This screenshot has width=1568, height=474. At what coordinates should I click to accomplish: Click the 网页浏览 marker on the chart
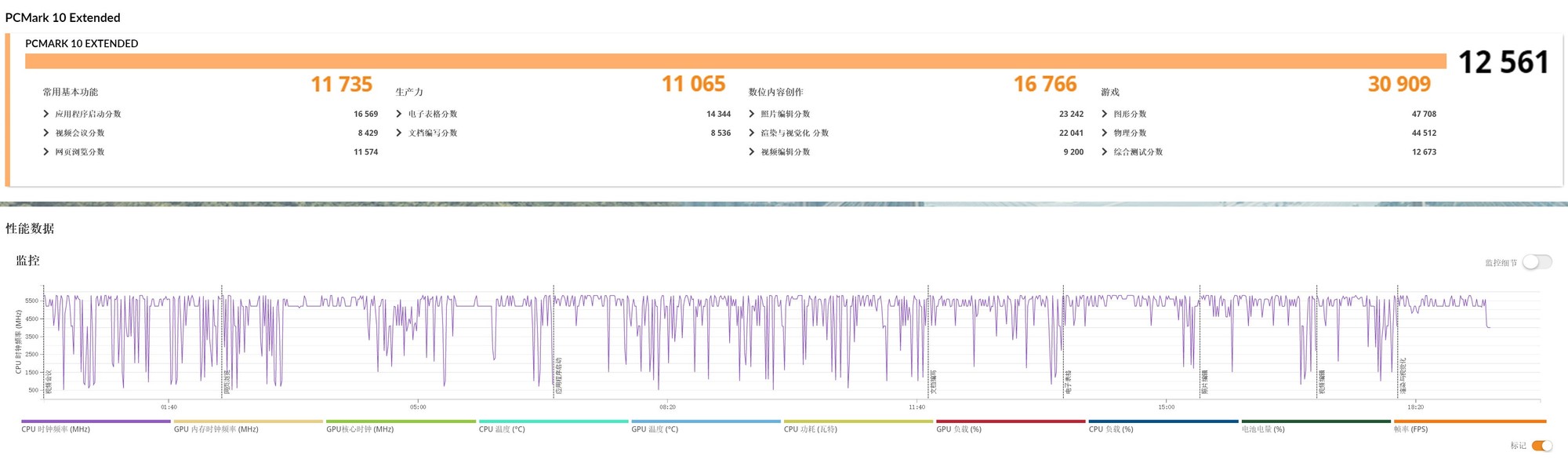227,382
